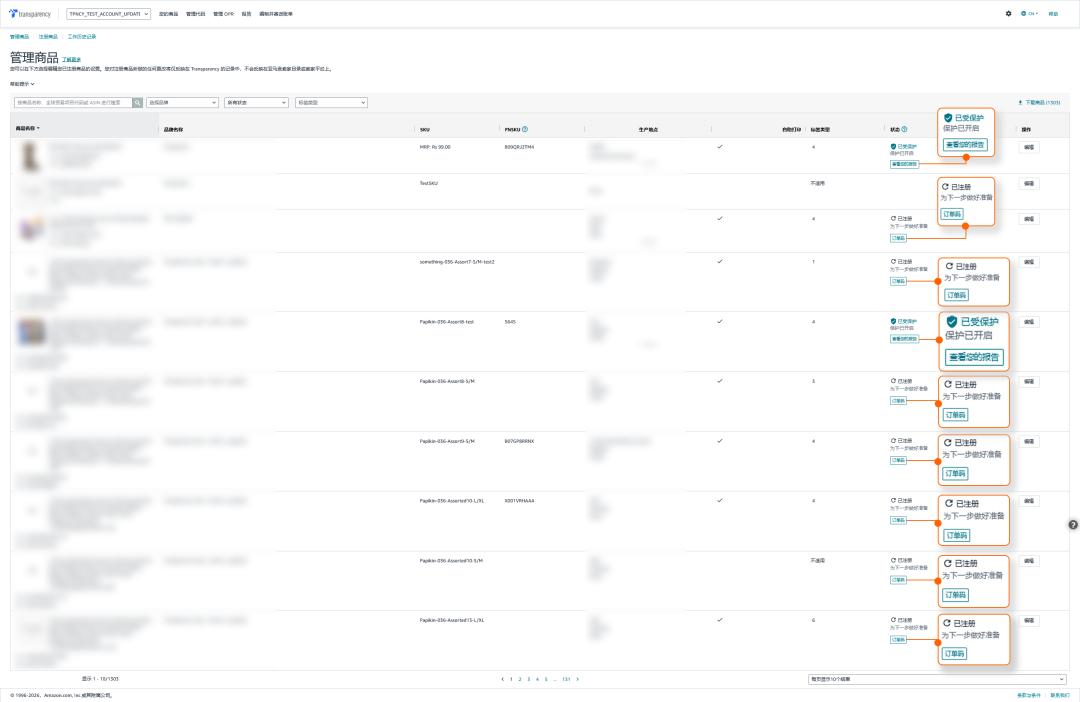Screen dimensions: 1080x702
Task: Open the 管理代码 menu item
Action: pos(196,14)
